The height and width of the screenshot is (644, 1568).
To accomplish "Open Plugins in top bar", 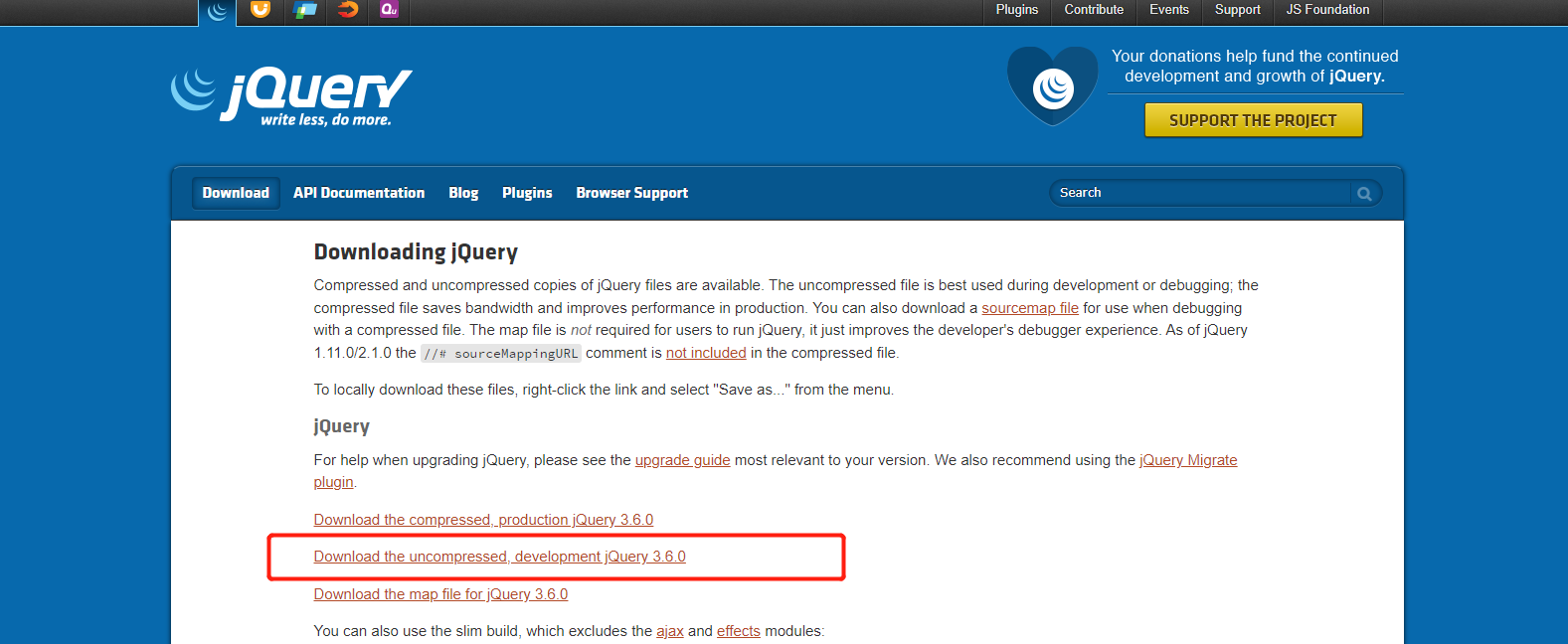I will [1016, 10].
